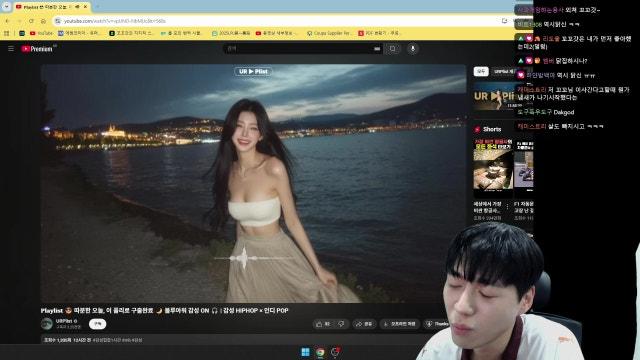
Task: Select the first white filter chip in the sidebar
Action: pos(481,71)
